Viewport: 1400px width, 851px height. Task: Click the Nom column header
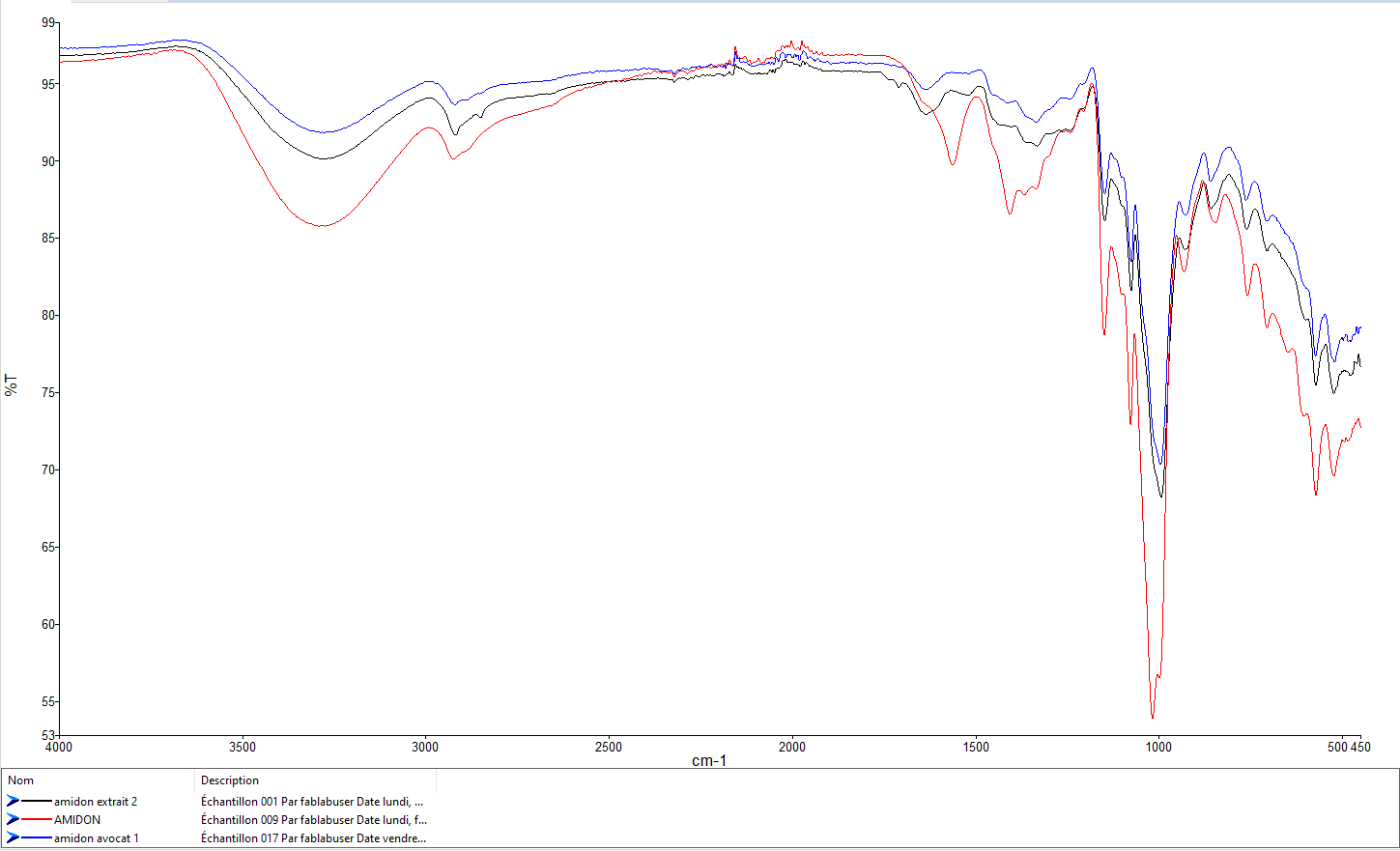pyautogui.click(x=21, y=780)
